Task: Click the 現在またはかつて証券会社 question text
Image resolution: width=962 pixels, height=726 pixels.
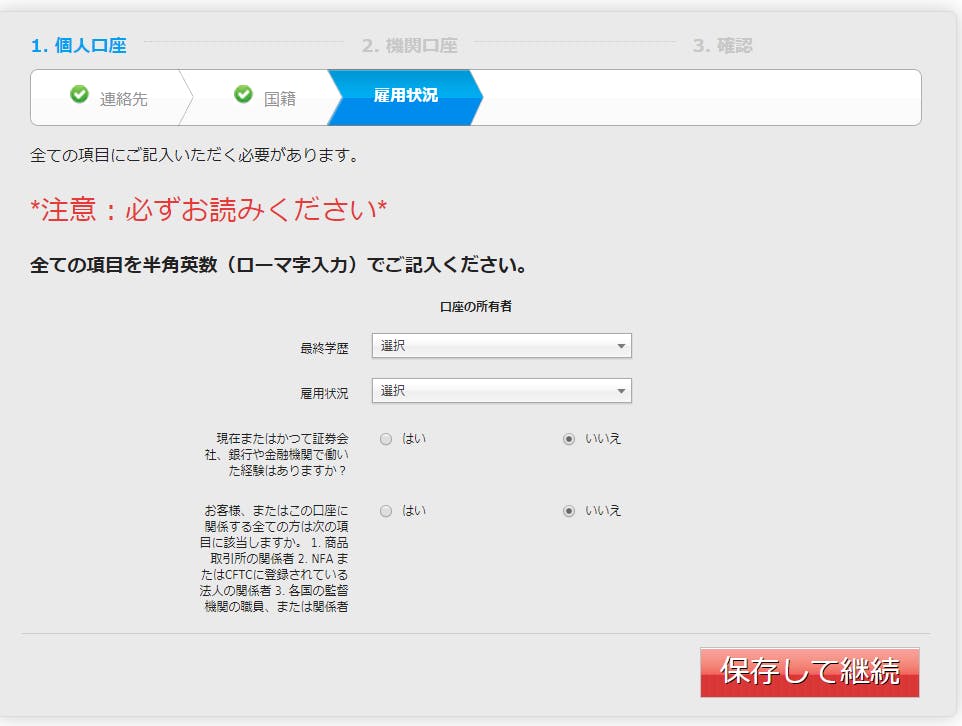Action: coord(277,454)
